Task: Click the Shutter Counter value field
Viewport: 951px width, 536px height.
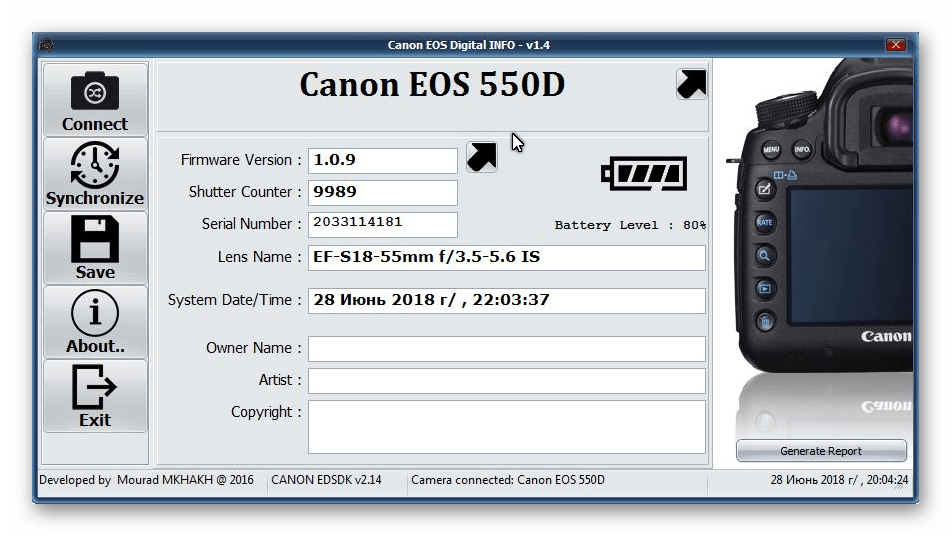Action: click(x=382, y=192)
